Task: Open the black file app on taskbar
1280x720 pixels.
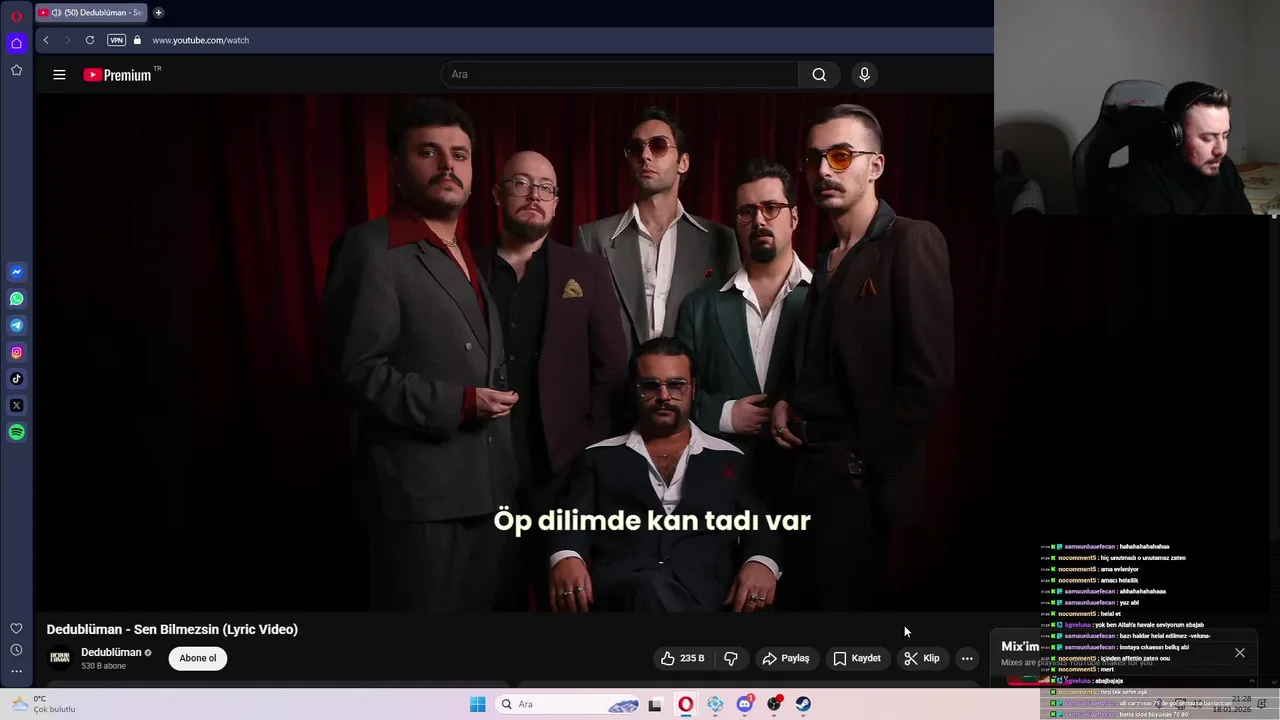Action: 655,704
